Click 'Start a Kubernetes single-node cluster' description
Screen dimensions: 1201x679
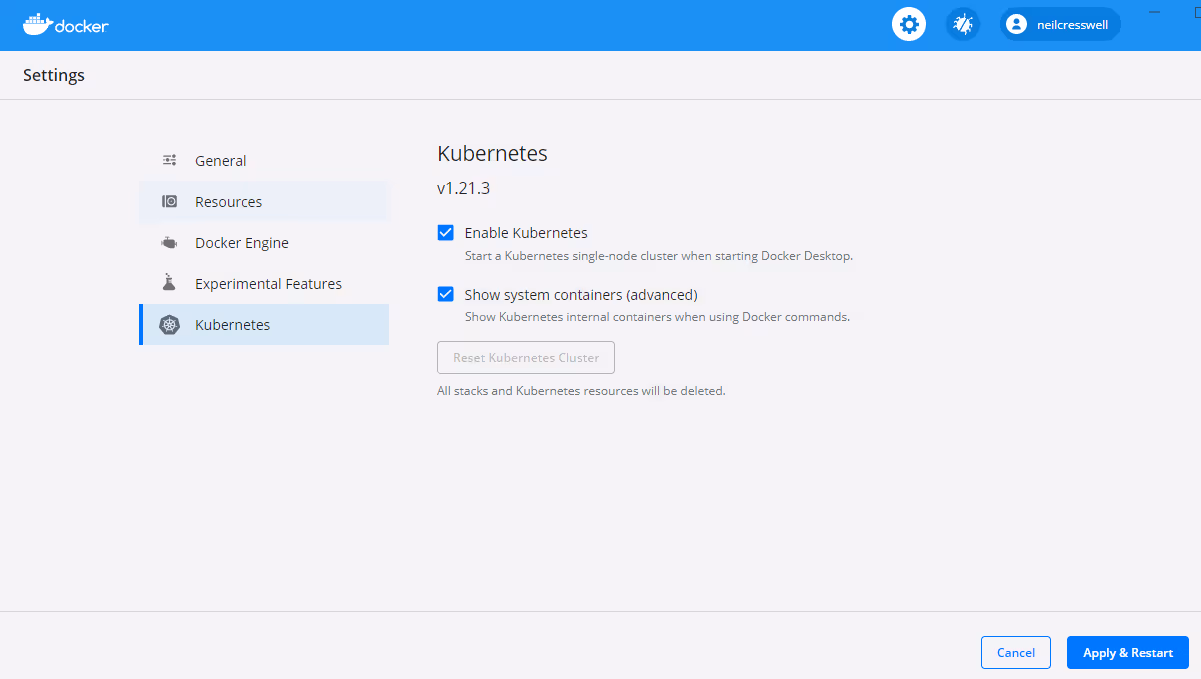(x=659, y=256)
